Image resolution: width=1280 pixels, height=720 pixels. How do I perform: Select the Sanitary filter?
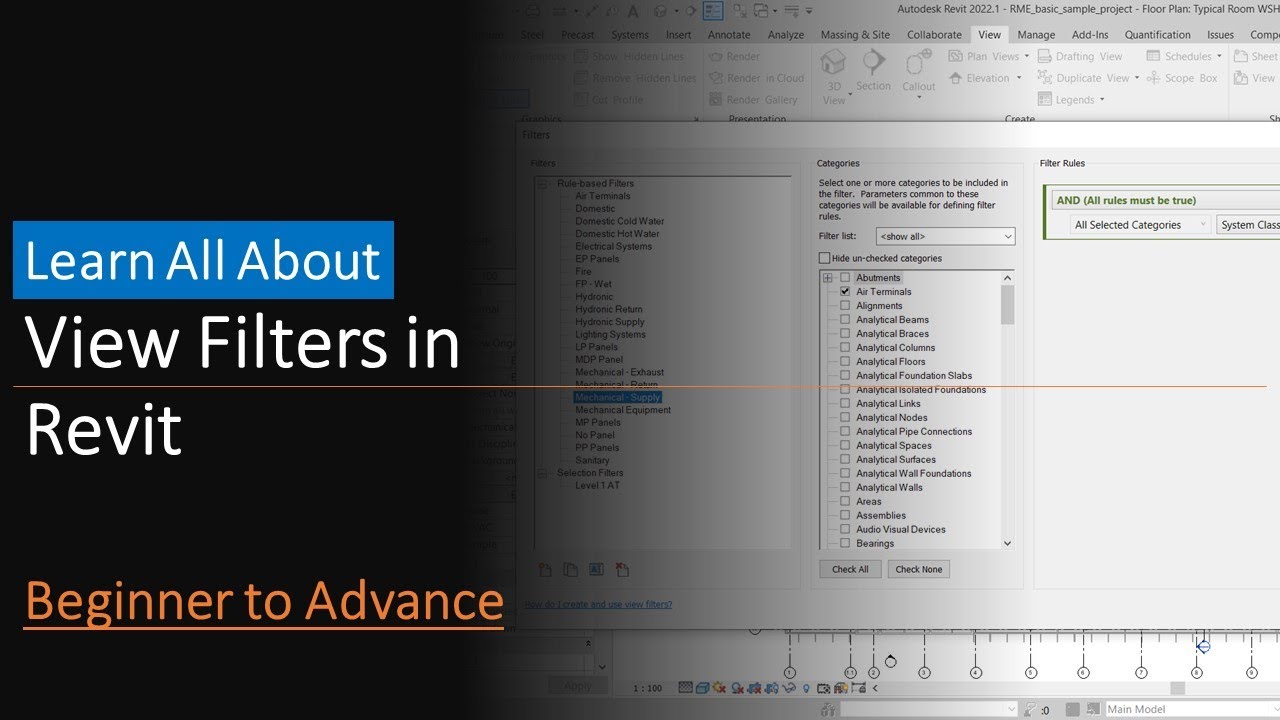tap(592, 461)
